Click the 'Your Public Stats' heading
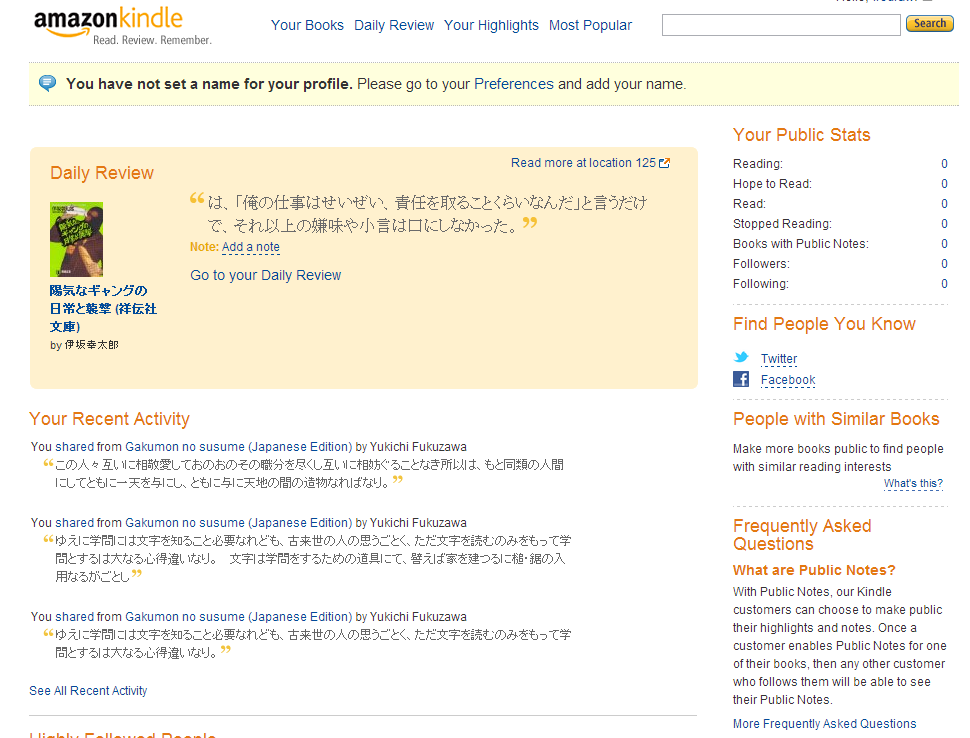This screenshot has width=970, height=738. [x=802, y=135]
